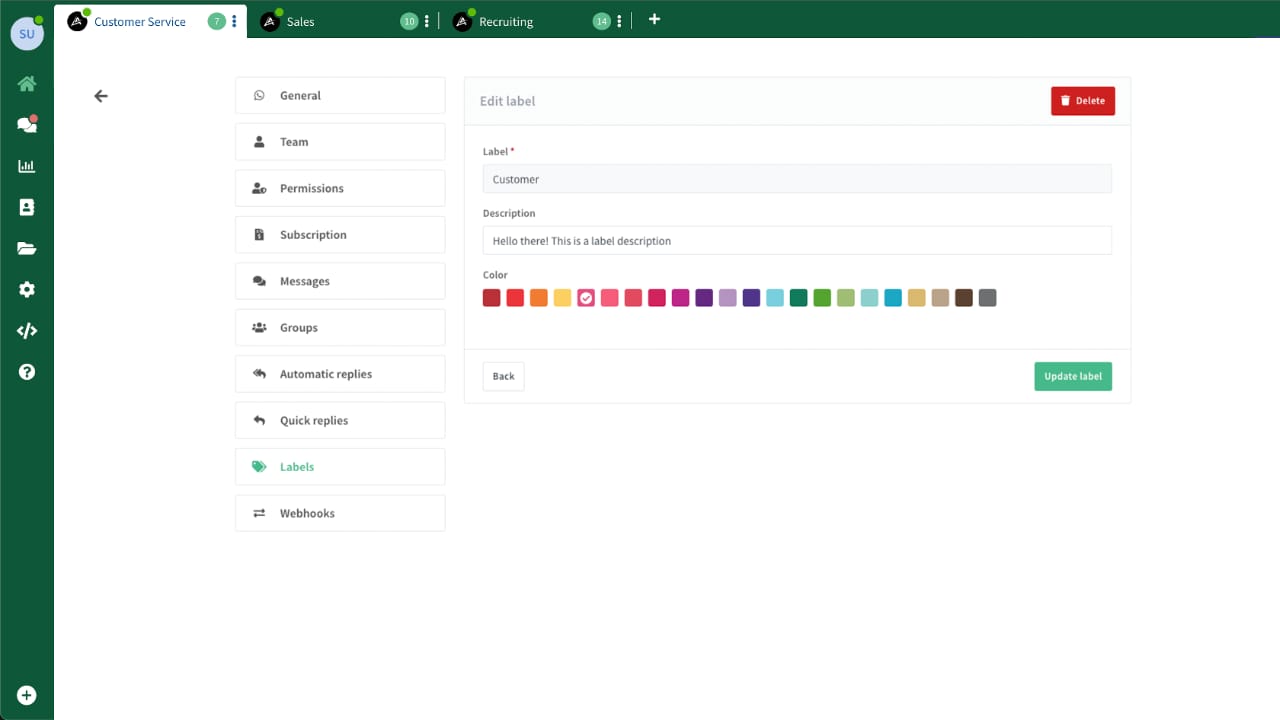
Task: Open General settings section
Action: pos(340,95)
